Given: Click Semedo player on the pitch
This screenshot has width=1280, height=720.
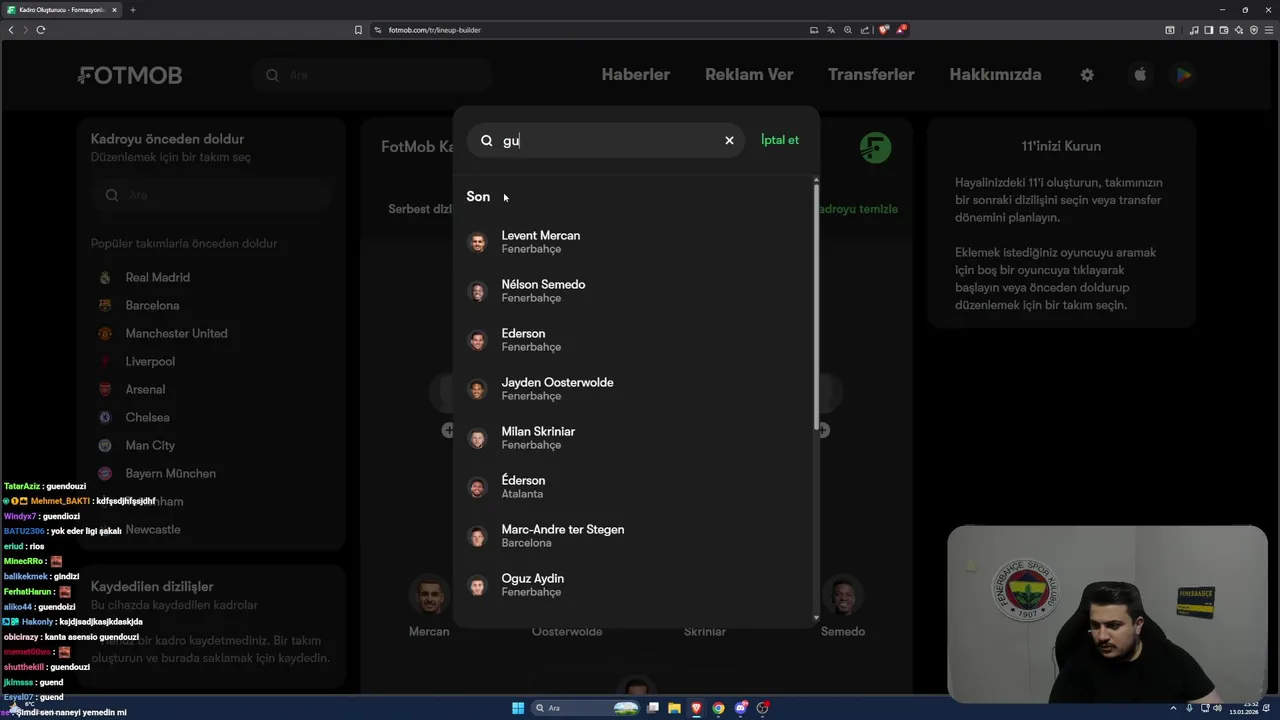Looking at the screenshot, I should 842,607.
